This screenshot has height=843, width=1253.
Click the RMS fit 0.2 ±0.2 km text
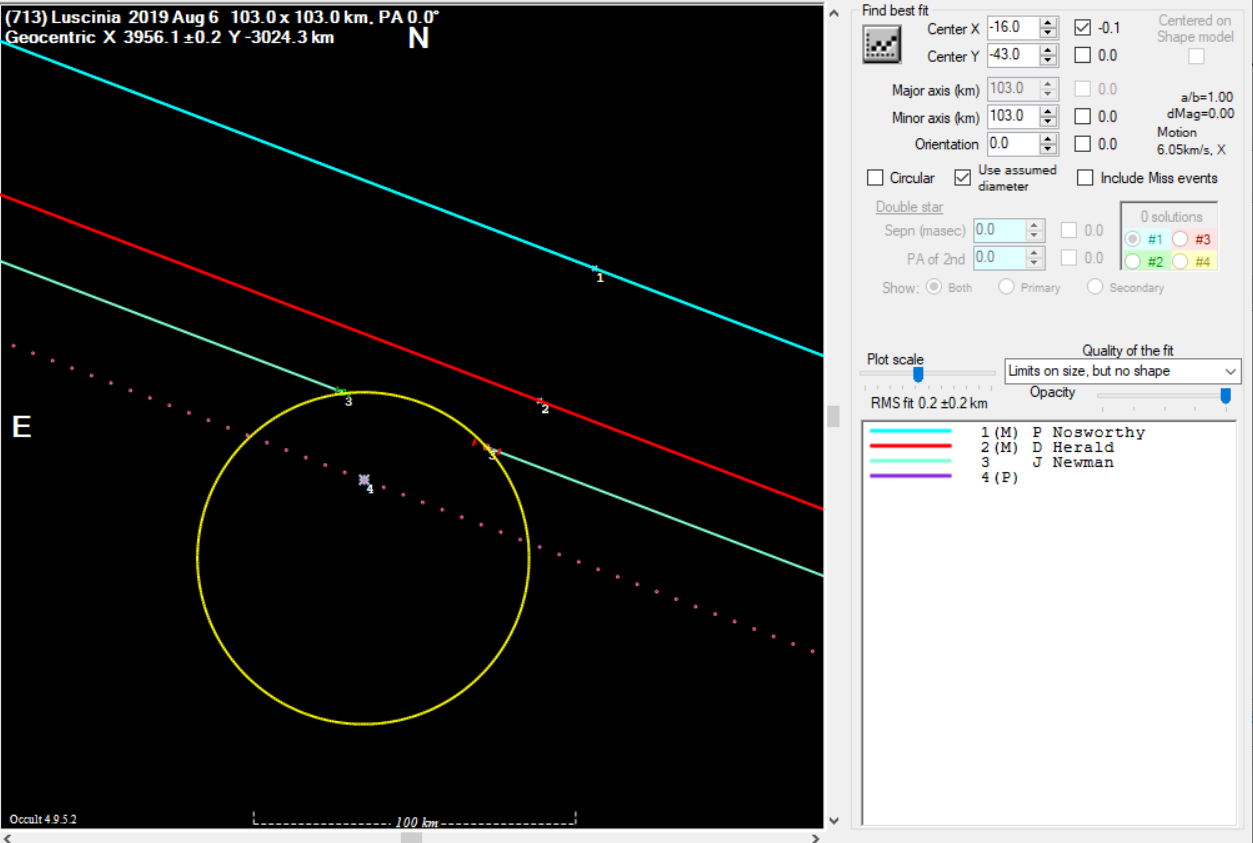pyautogui.click(x=930, y=403)
